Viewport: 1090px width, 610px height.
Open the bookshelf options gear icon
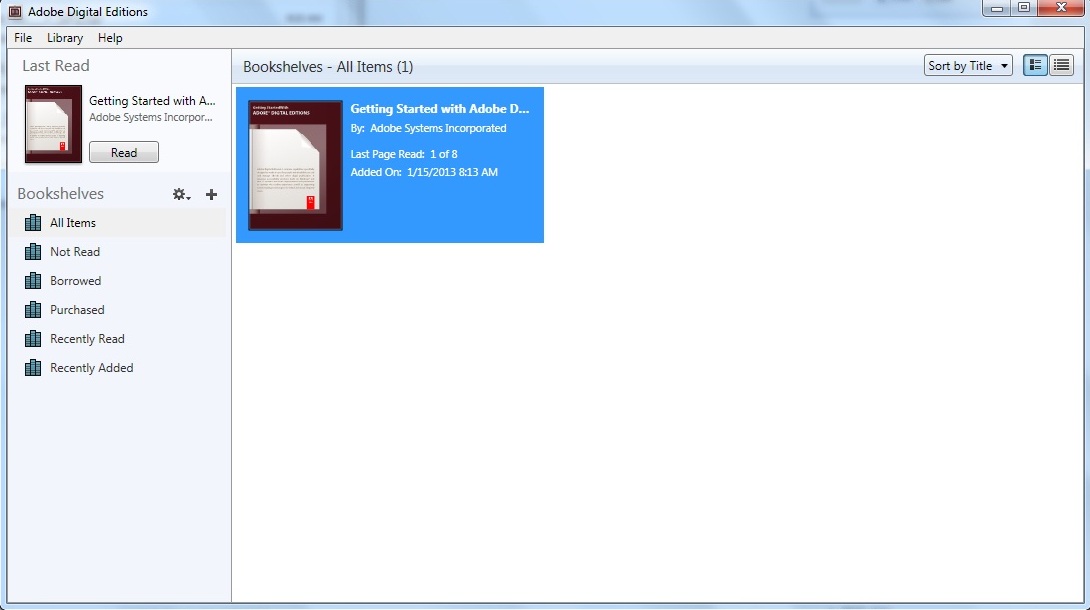[181, 195]
